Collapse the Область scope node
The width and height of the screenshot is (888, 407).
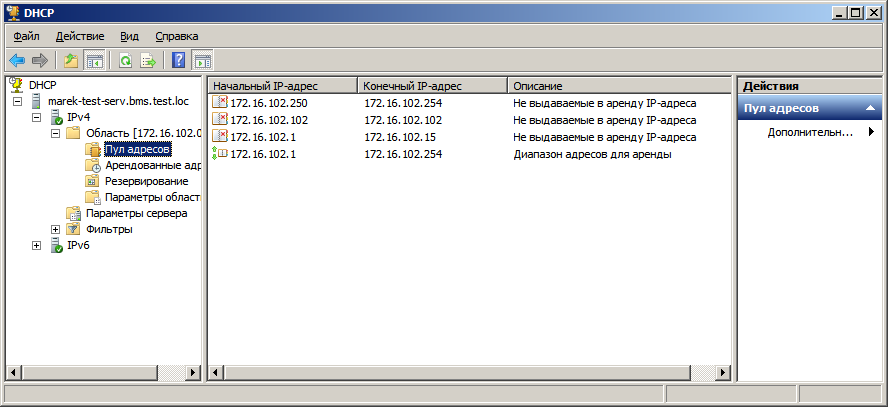tap(55, 134)
